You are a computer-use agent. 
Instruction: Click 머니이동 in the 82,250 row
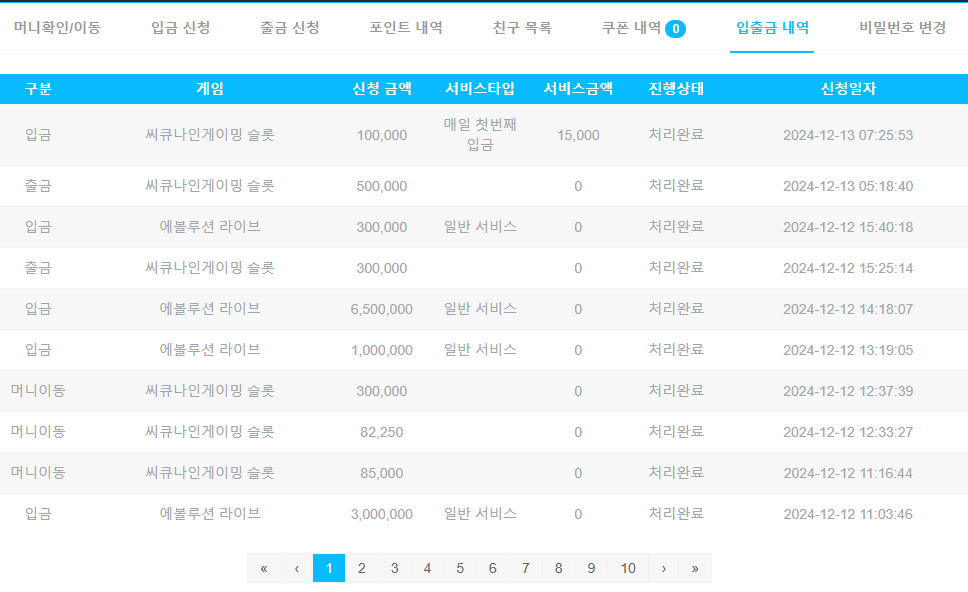click(38, 431)
